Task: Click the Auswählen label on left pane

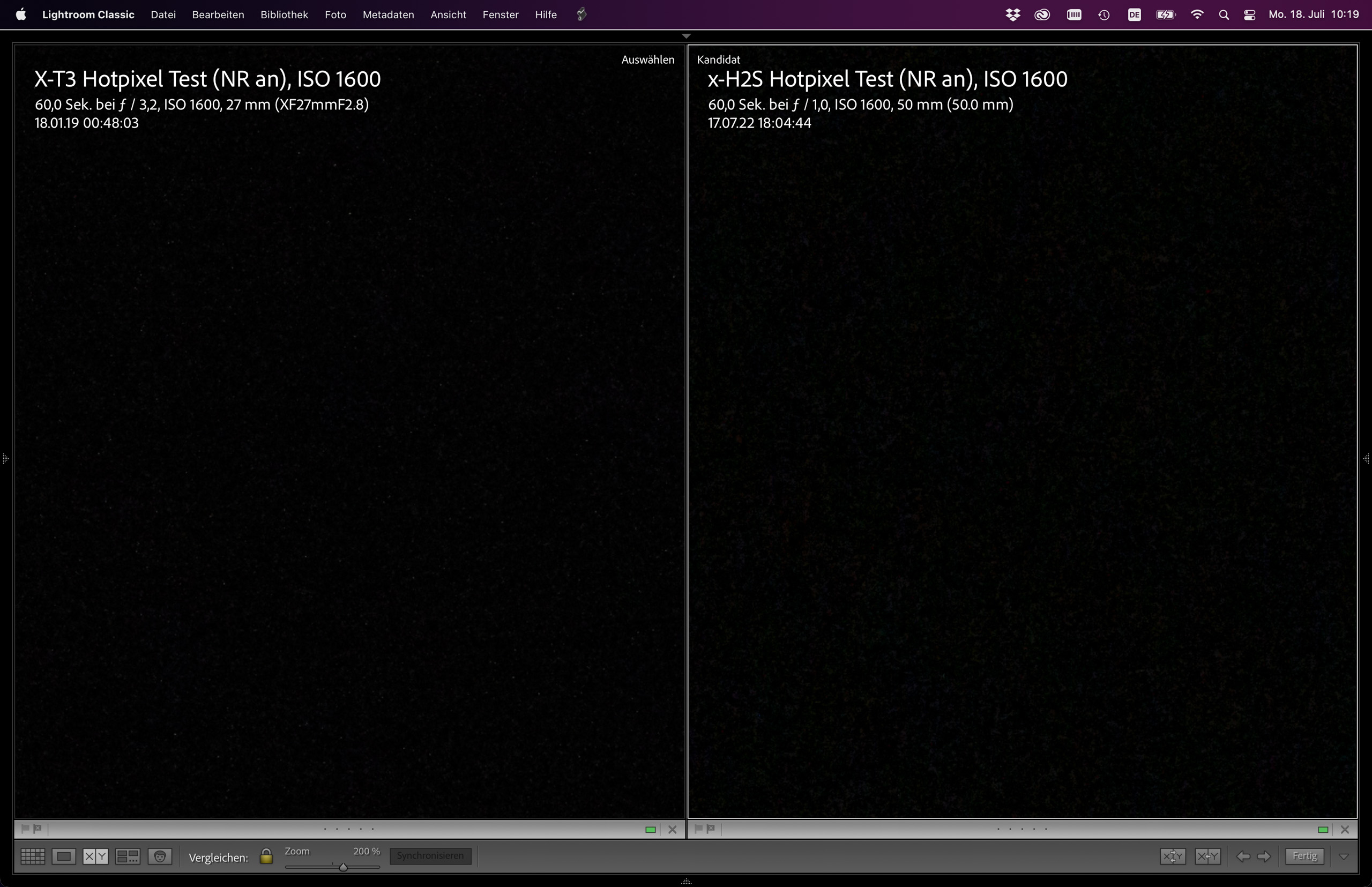Action: click(647, 59)
